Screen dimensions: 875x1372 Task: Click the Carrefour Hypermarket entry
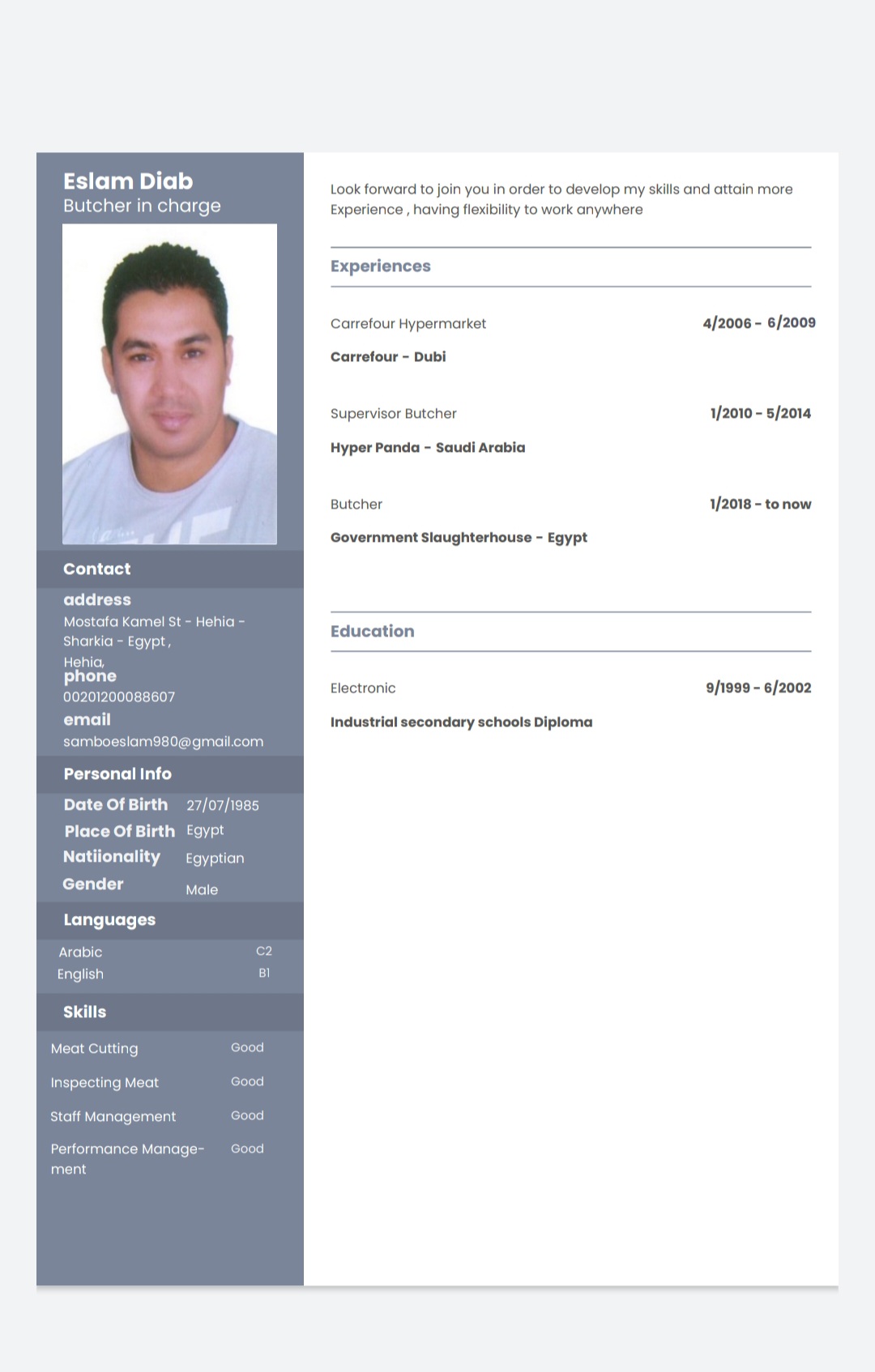tap(408, 324)
